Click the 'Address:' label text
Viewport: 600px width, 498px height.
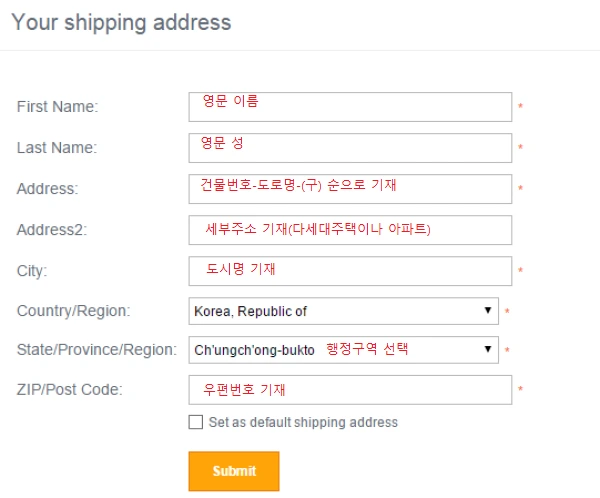47,189
